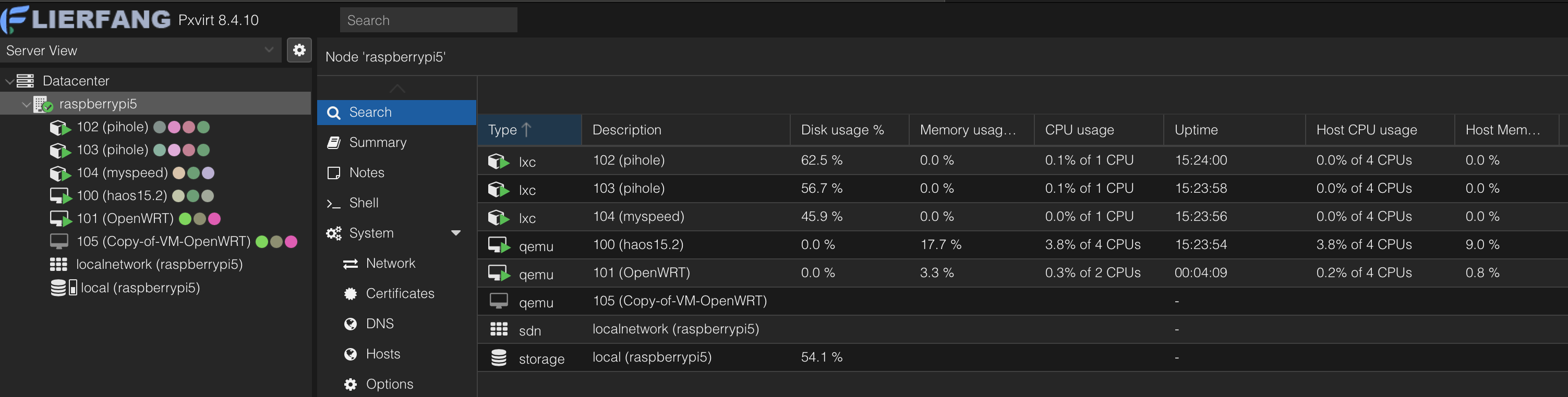Click the DNS globe icon in sidebar

(x=350, y=324)
